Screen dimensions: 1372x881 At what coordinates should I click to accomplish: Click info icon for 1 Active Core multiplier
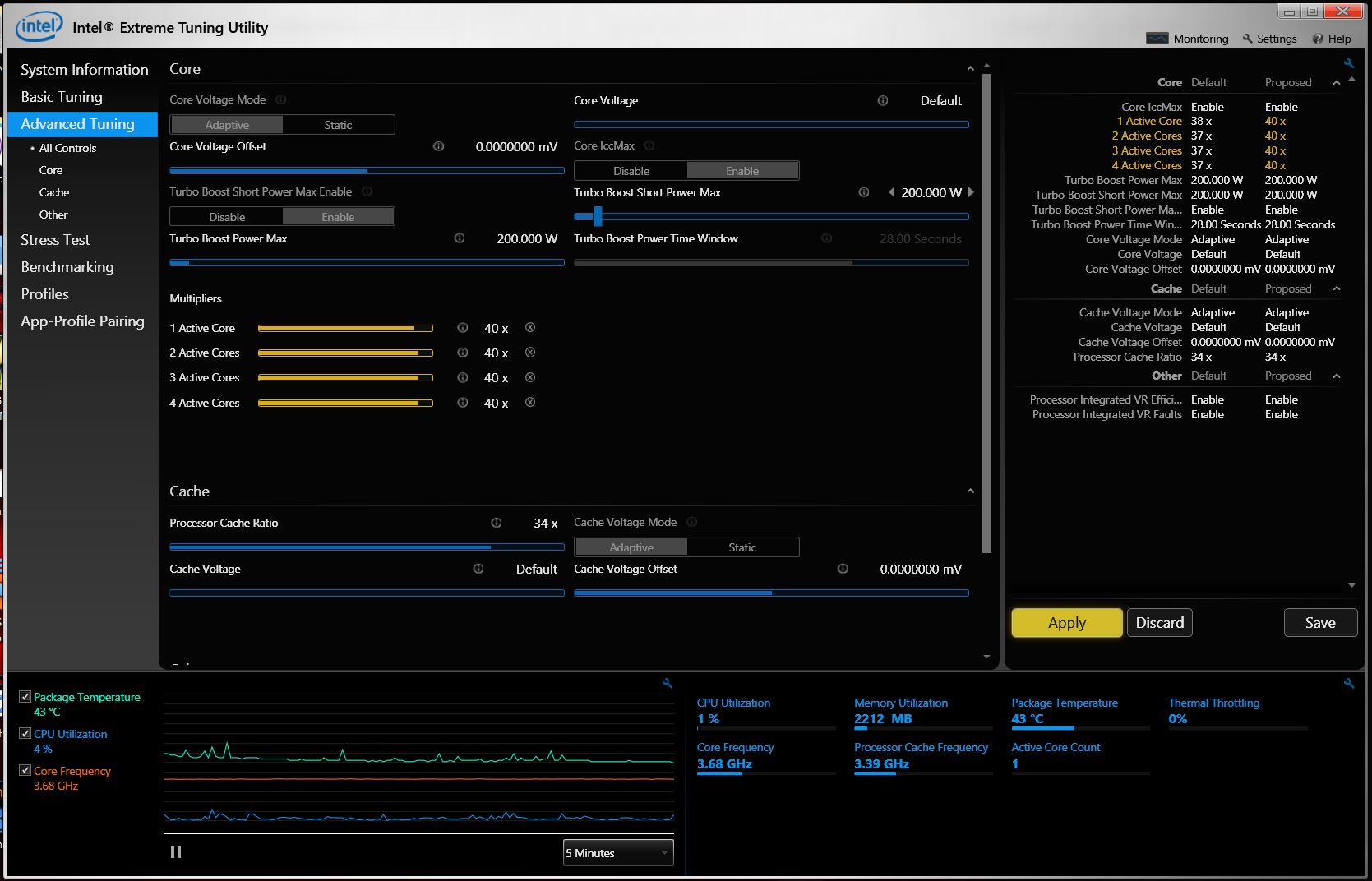point(462,328)
